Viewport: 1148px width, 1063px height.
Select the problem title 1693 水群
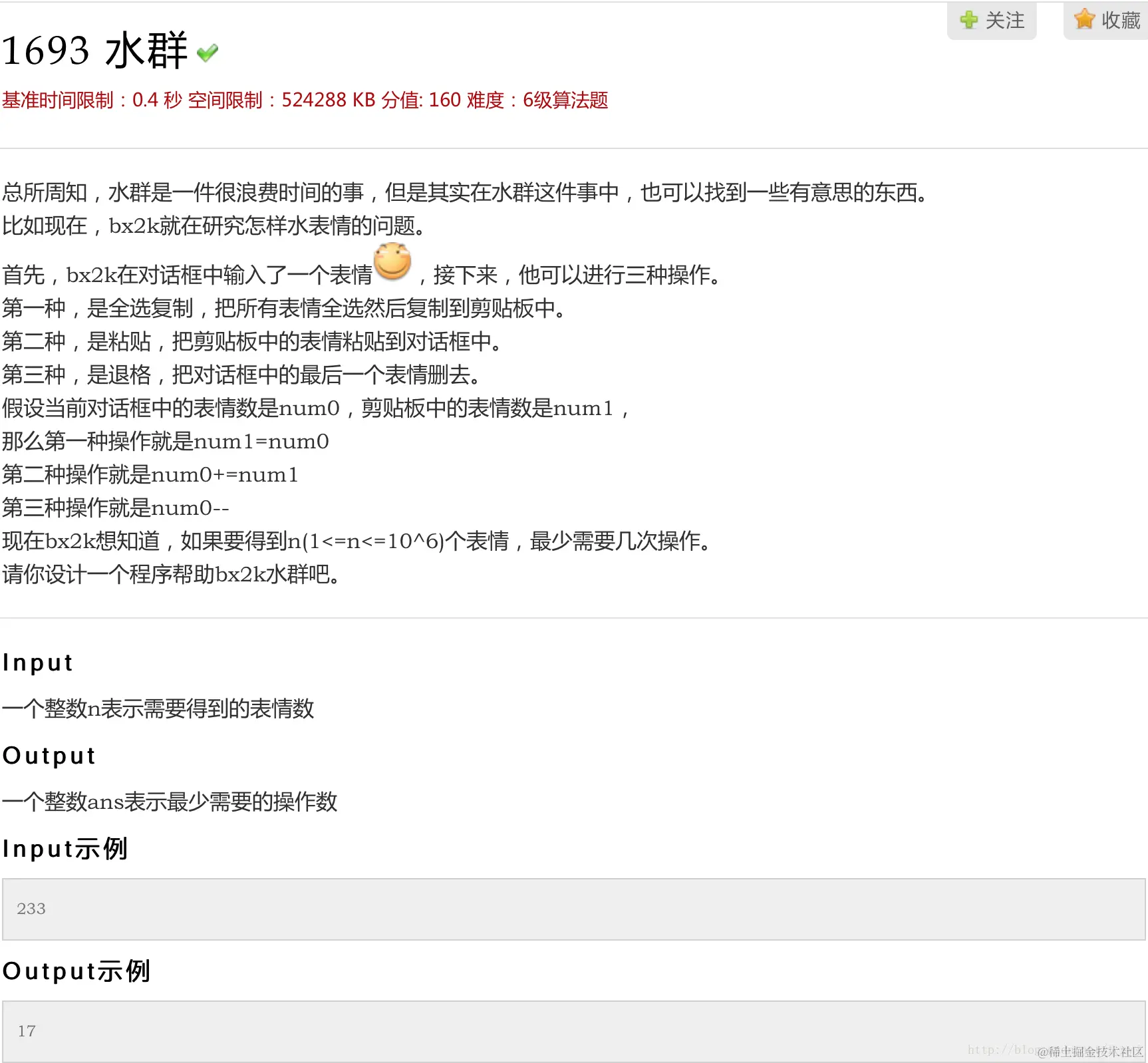(x=95, y=51)
